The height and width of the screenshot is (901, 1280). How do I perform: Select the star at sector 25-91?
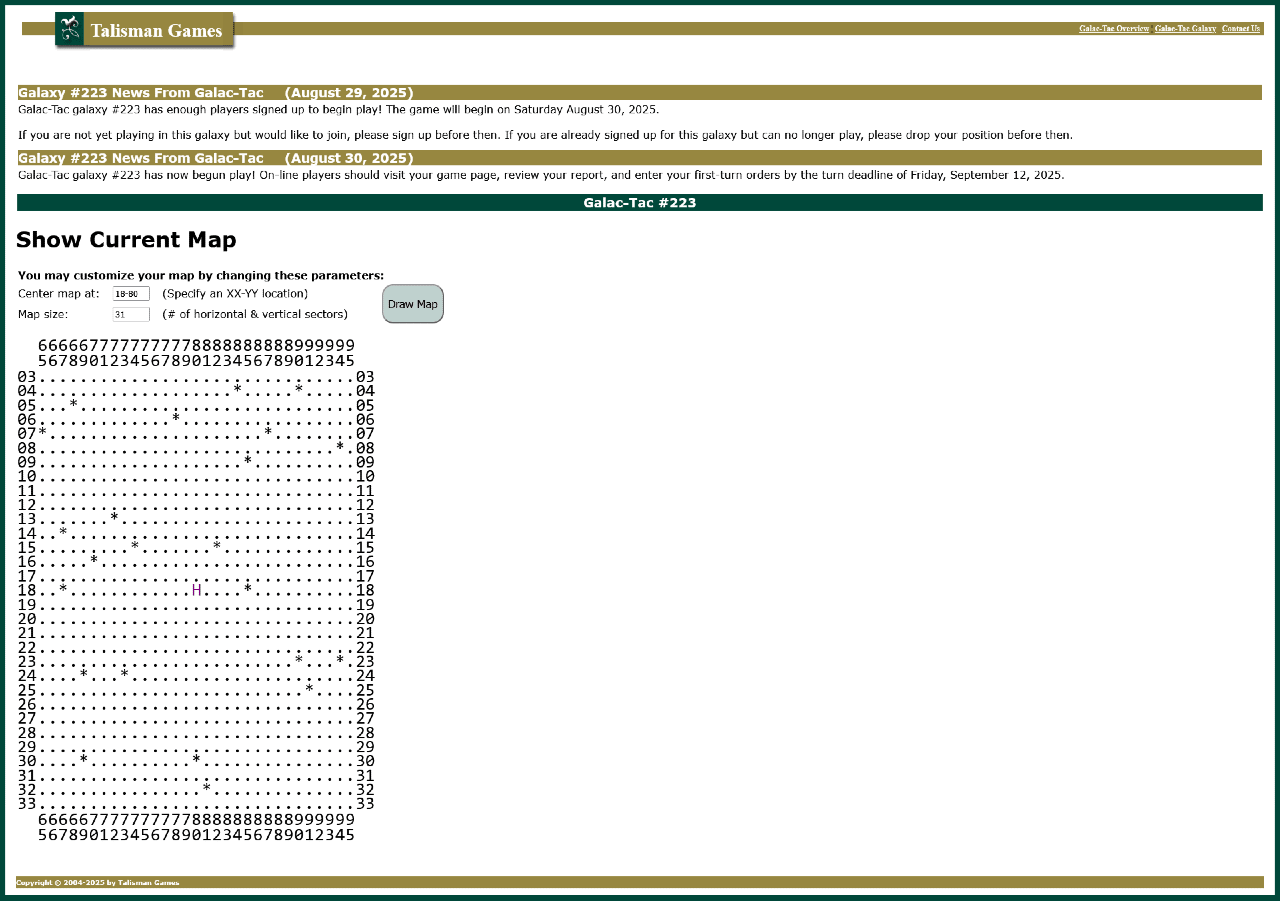309,691
